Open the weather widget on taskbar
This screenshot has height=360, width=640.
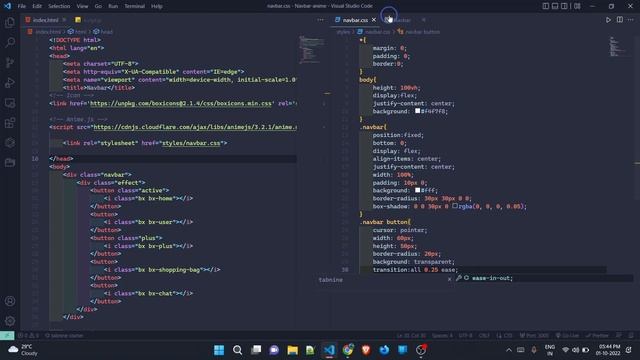23,350
